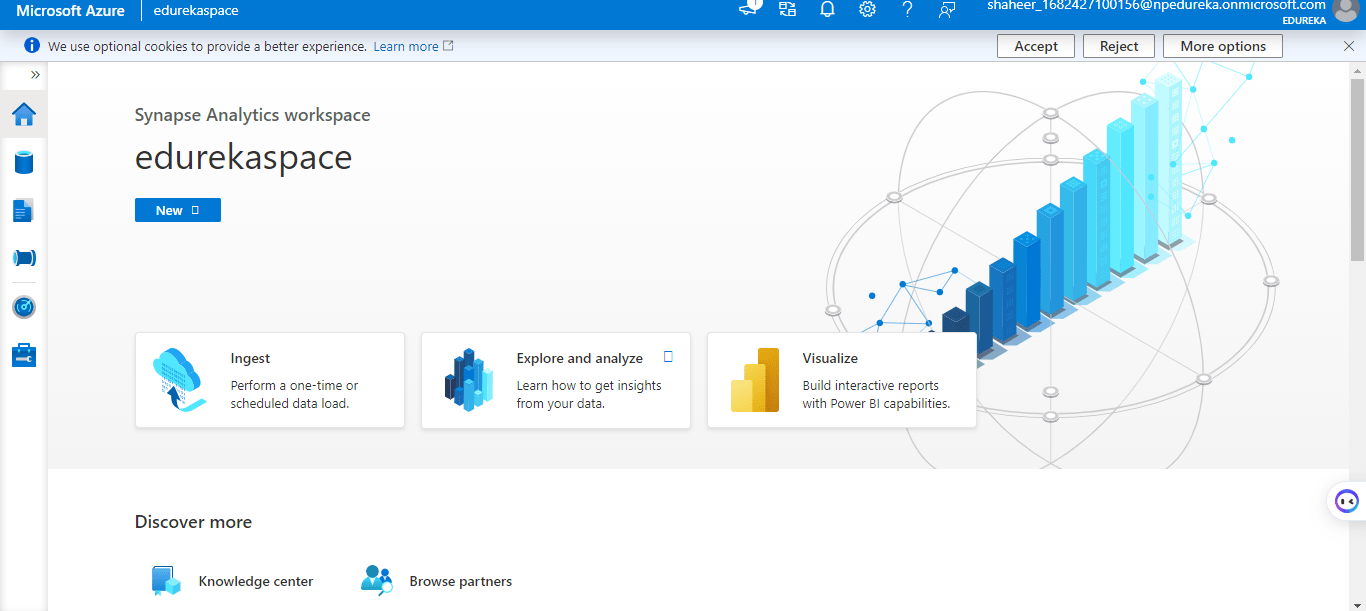Open Learn more link about cookies
This screenshot has width=1366, height=611.
[x=406, y=45]
